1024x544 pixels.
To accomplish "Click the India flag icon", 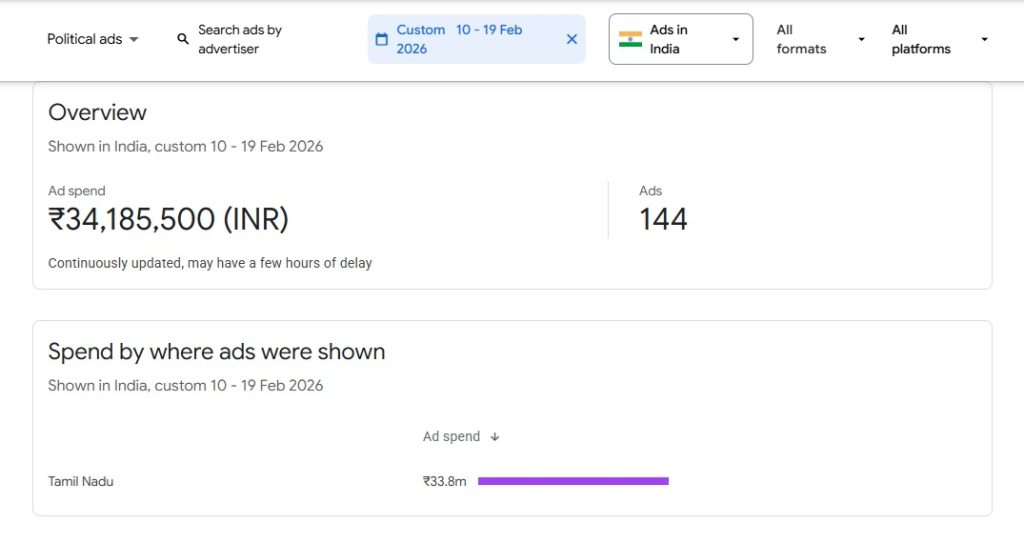I will click(630, 39).
